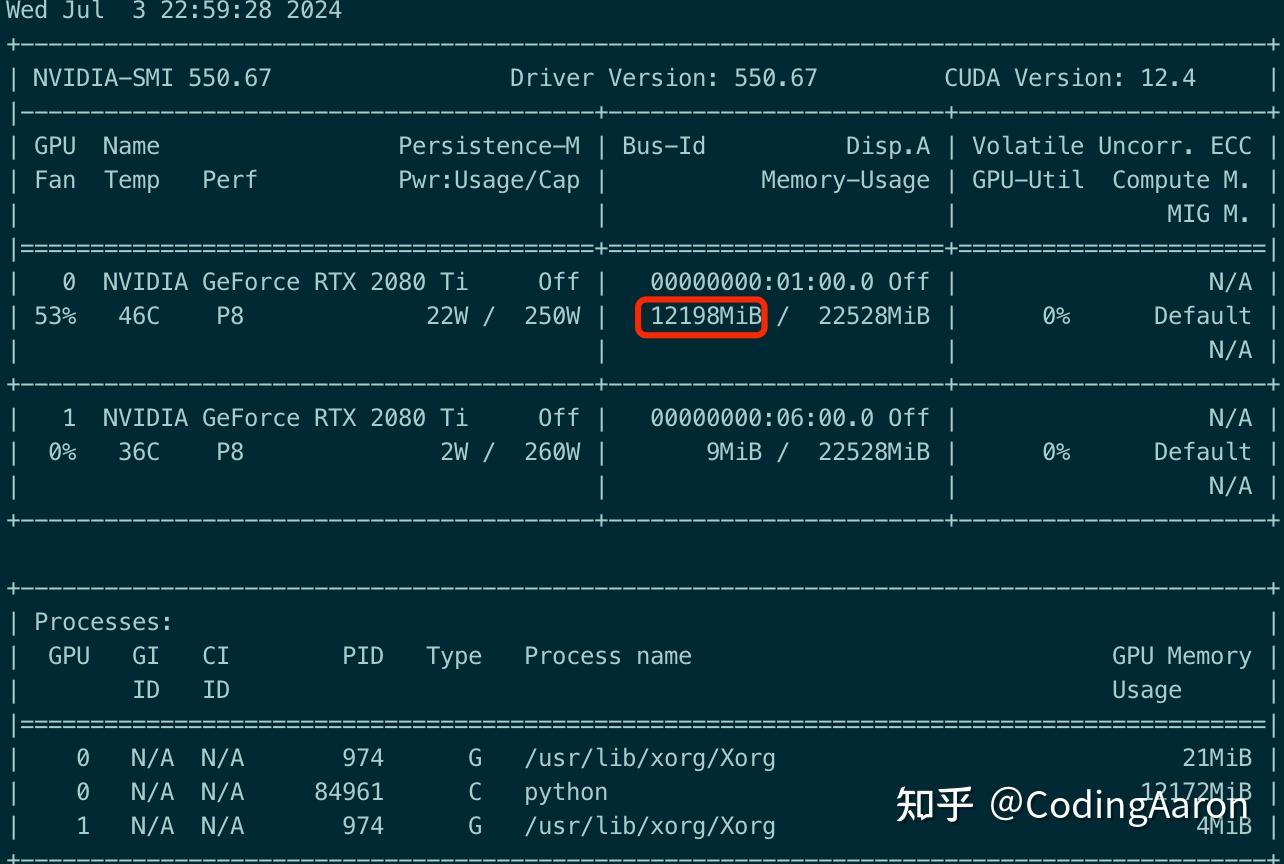This screenshot has width=1284, height=864.
Task: Click the Processes: section heading
Action: [x=103, y=623]
